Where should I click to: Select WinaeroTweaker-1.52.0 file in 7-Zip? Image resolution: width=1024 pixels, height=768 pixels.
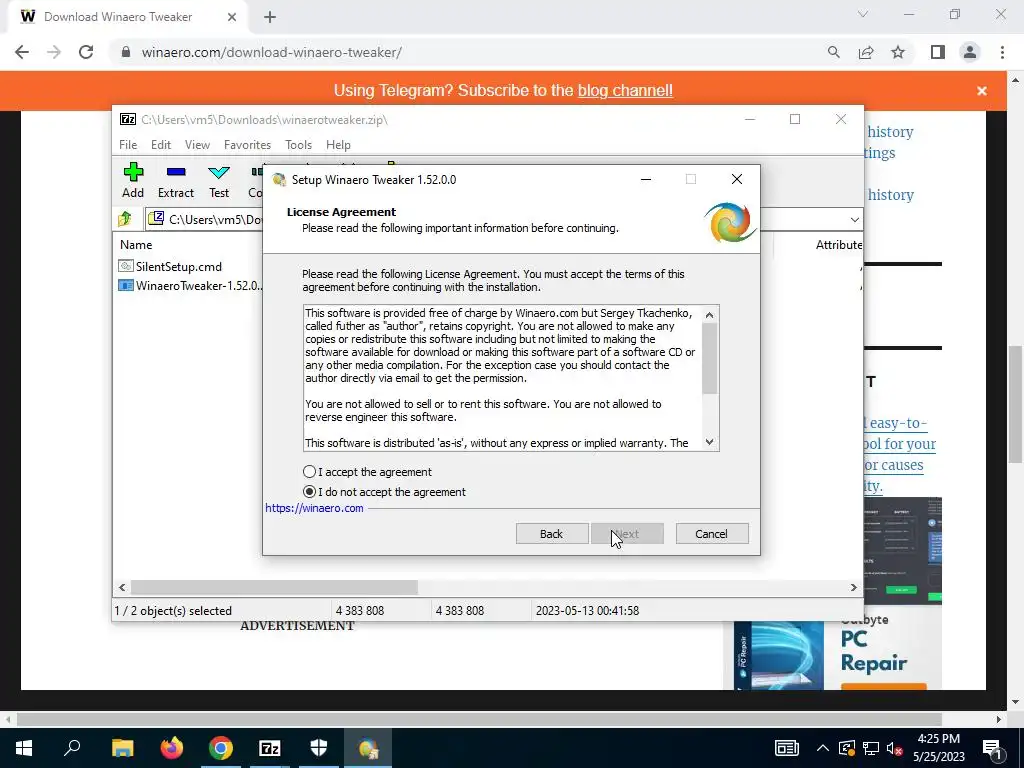click(x=190, y=285)
